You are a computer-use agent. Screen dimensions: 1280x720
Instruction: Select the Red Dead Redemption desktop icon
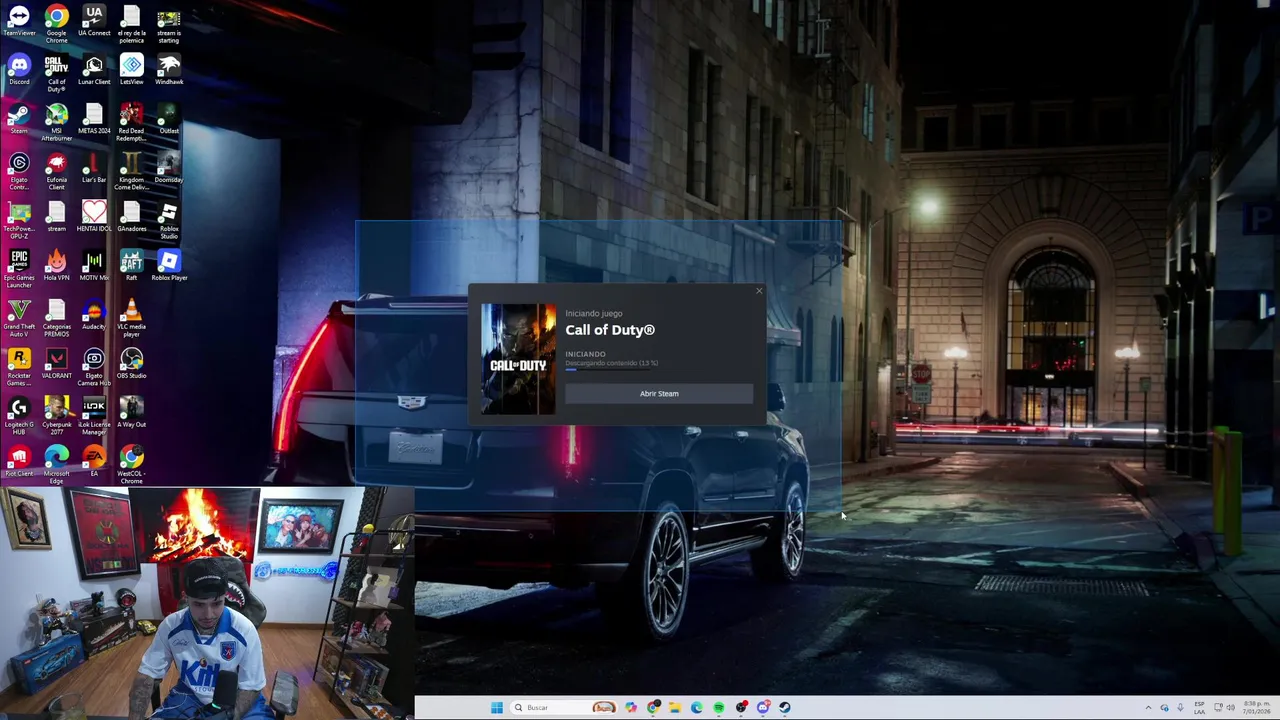pyautogui.click(x=132, y=122)
